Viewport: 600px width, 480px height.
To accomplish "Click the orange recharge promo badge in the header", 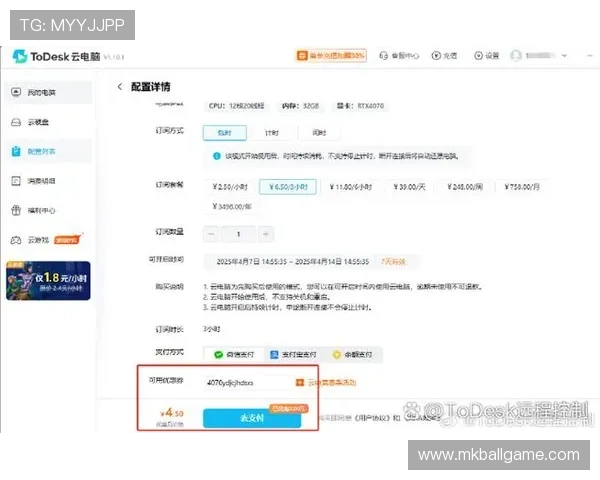I will pyautogui.click(x=331, y=56).
